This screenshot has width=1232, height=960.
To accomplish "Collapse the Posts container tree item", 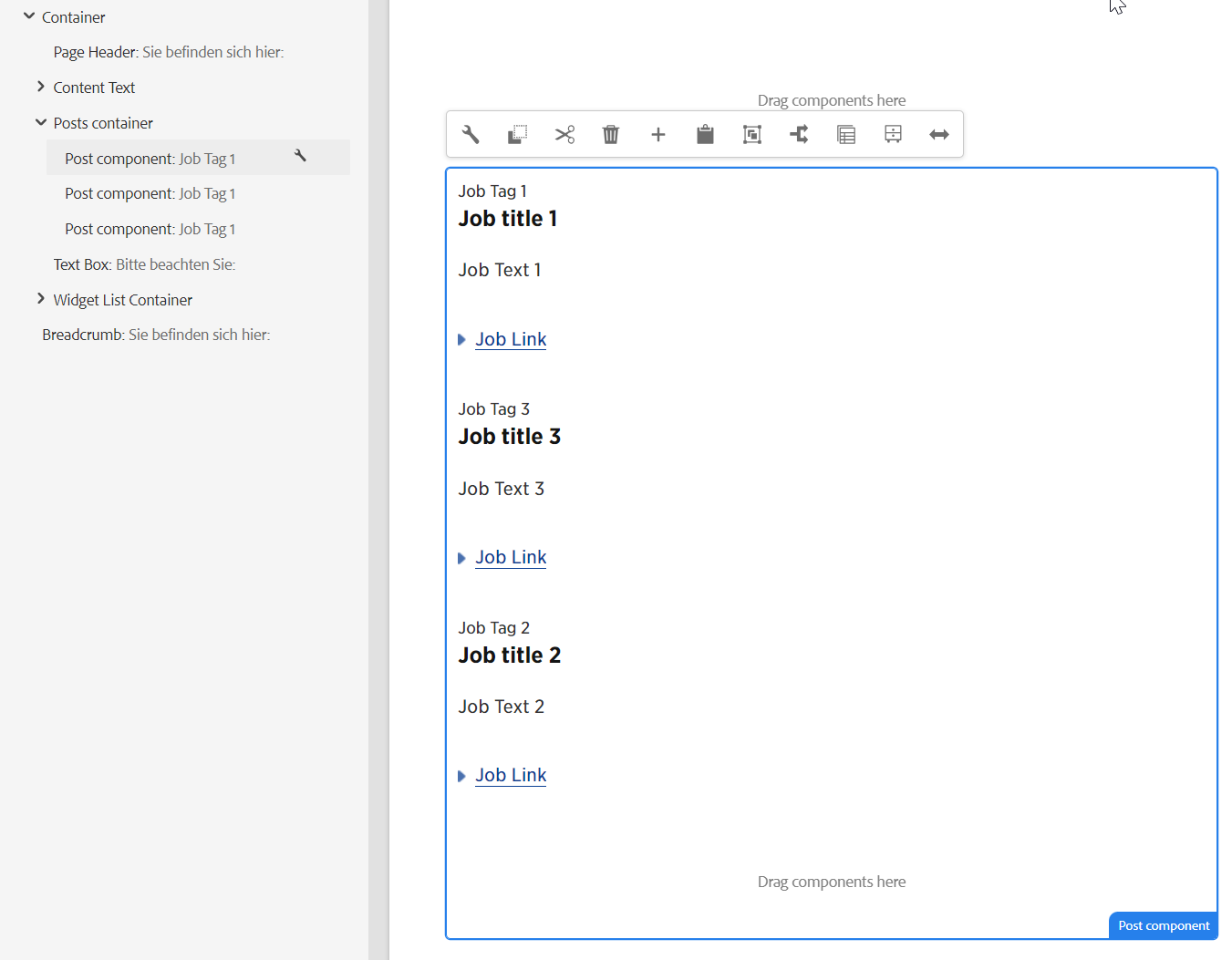I will click(x=40, y=122).
